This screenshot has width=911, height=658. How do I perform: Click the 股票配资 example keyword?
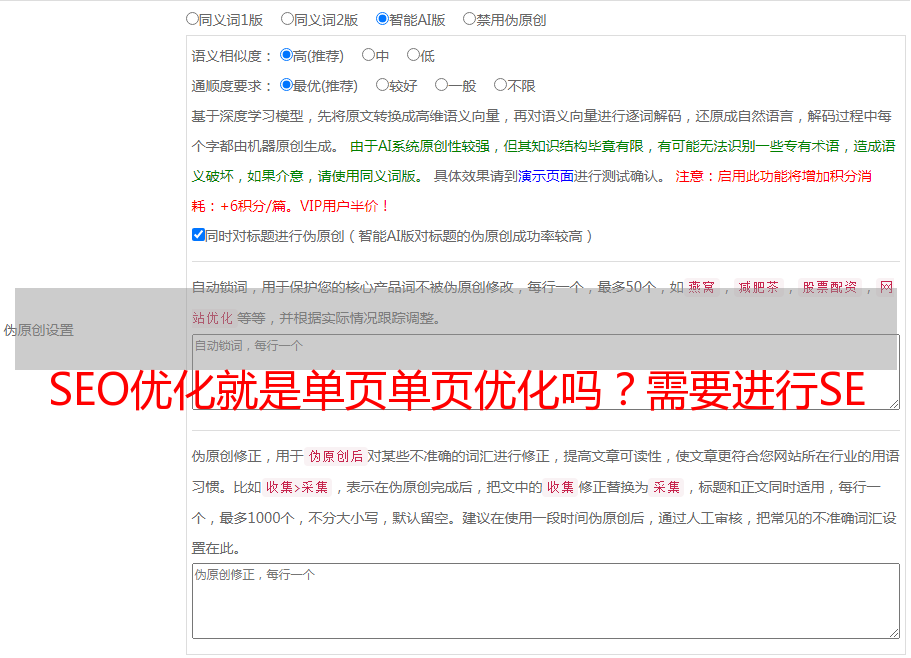[x=830, y=287]
